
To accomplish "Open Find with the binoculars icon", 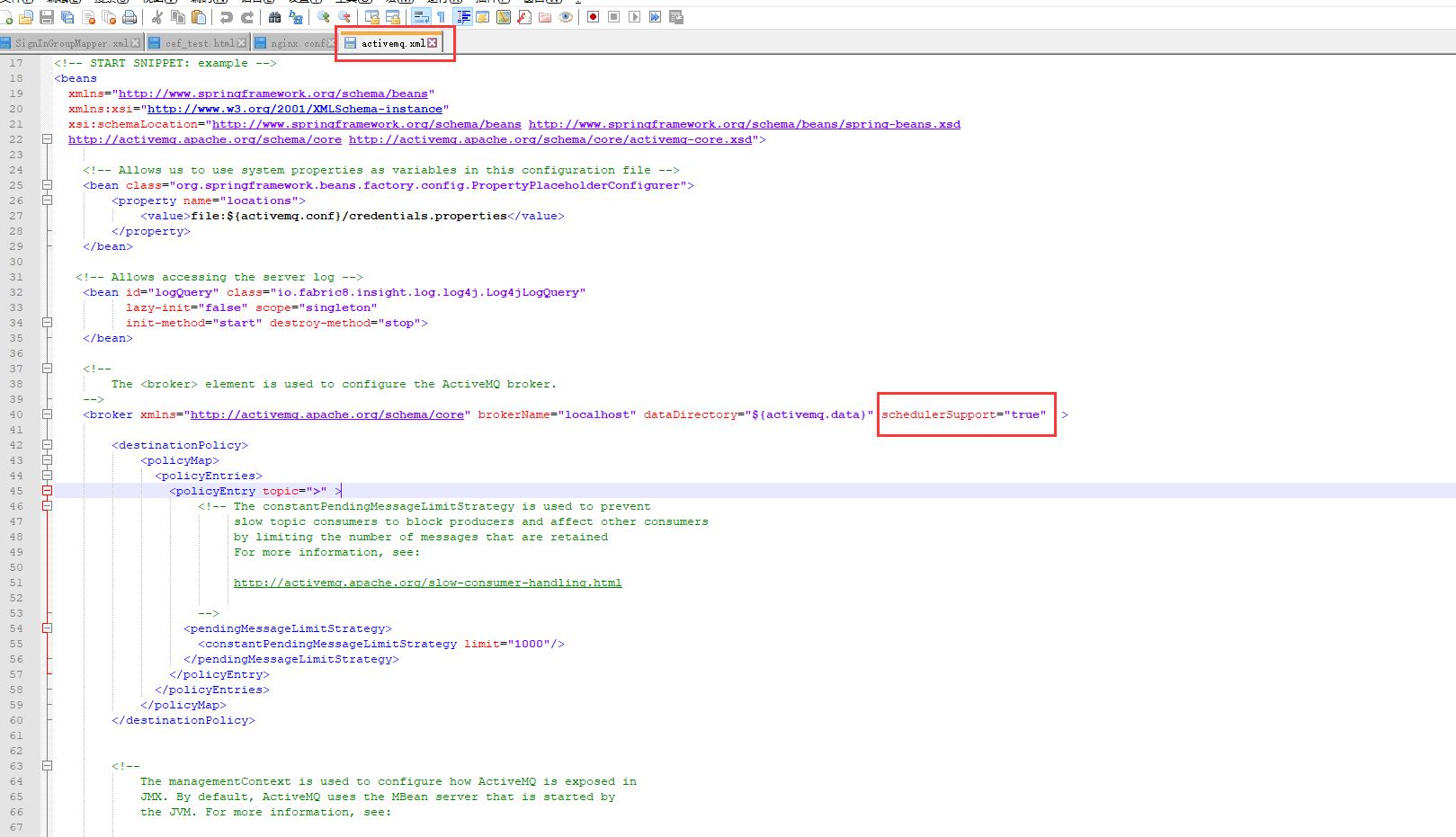I will point(275,17).
